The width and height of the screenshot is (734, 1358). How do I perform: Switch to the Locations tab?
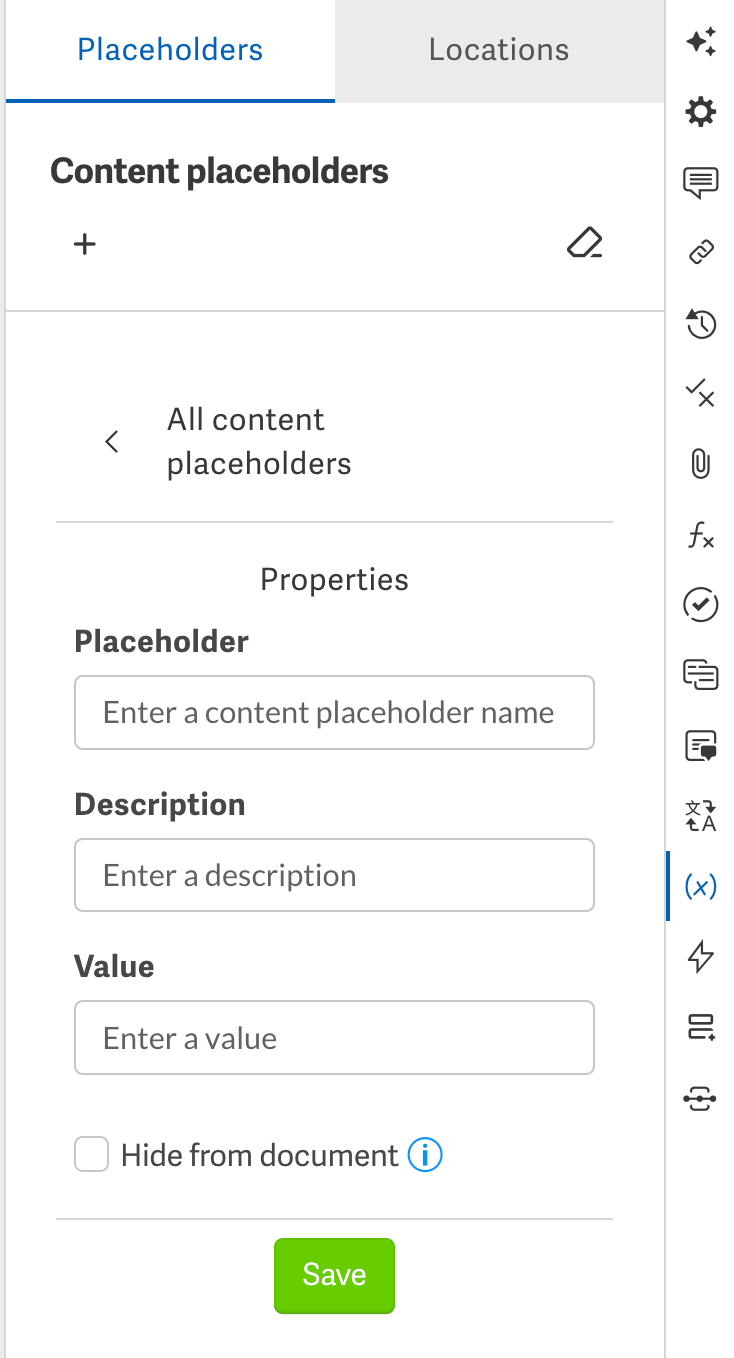click(499, 50)
